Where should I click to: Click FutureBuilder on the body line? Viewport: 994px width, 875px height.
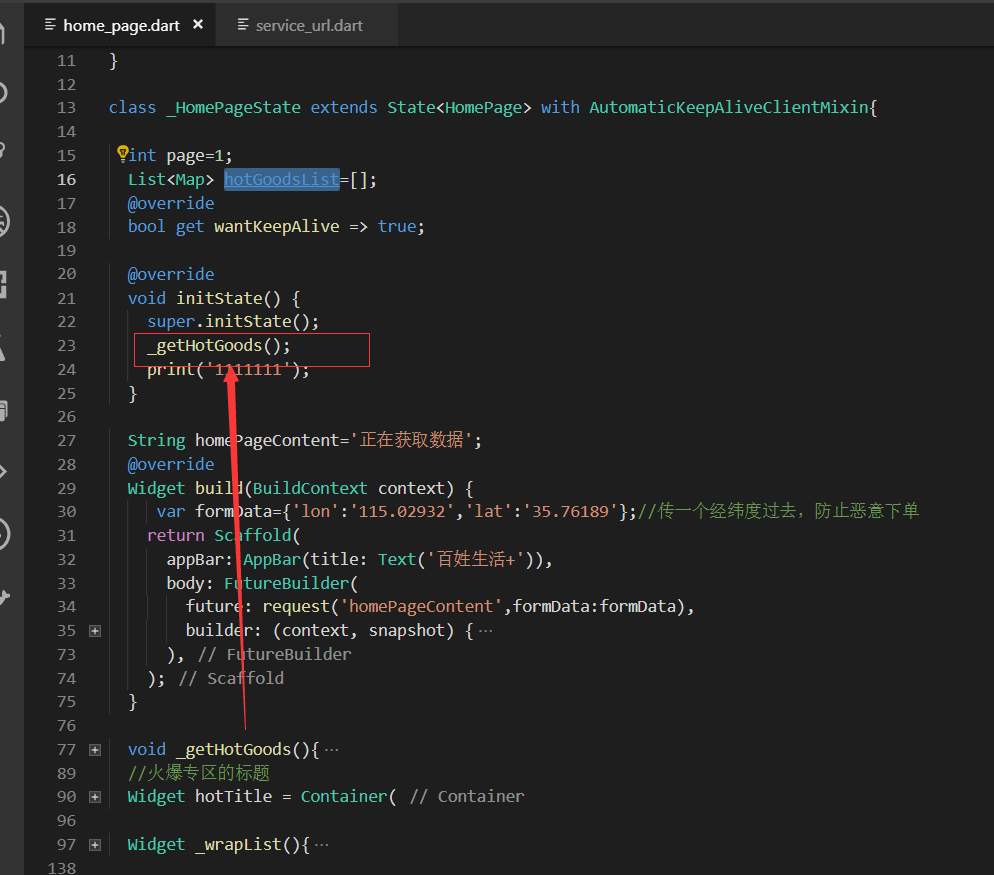[287, 583]
